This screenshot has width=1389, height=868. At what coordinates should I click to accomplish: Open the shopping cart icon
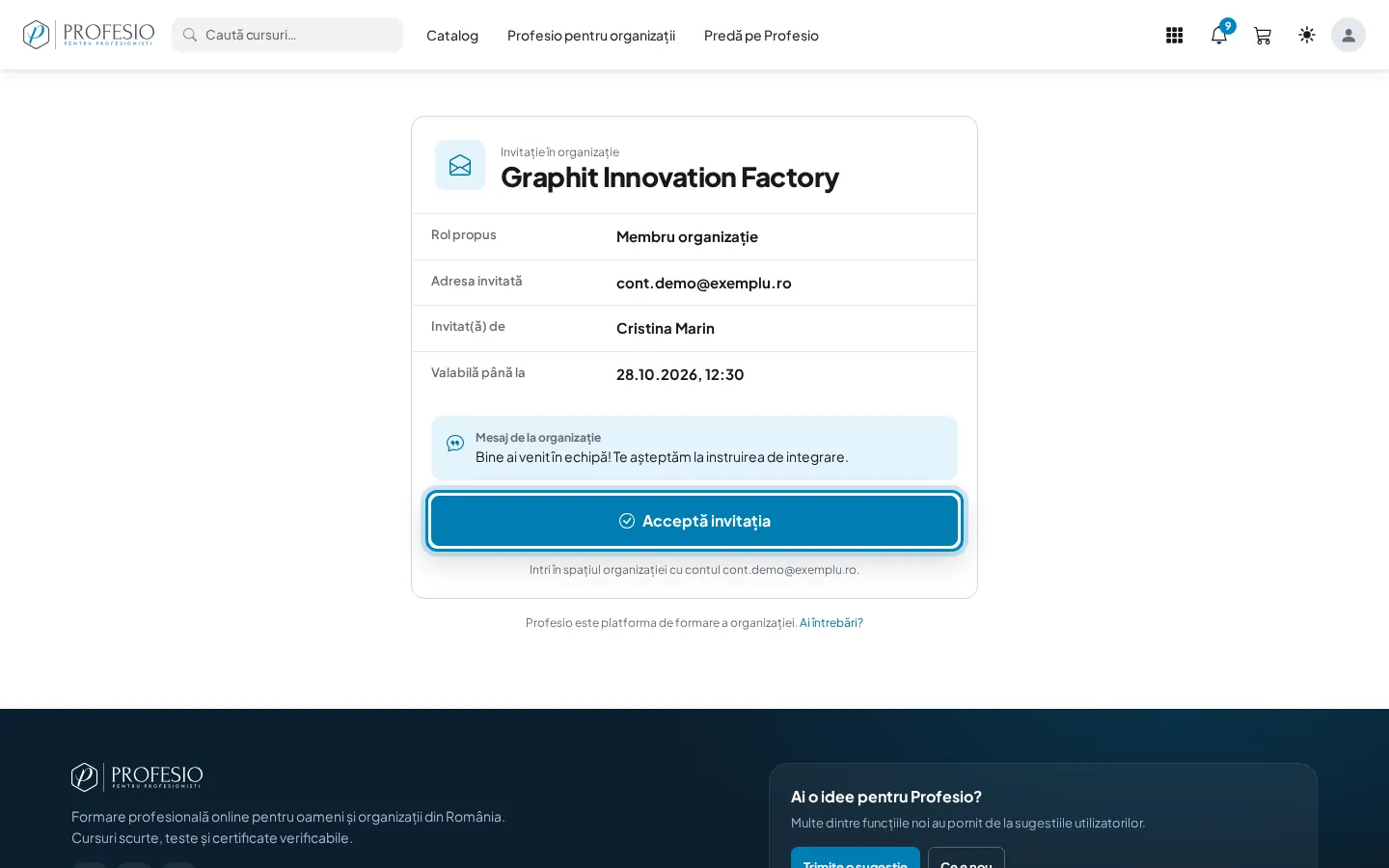tap(1263, 36)
